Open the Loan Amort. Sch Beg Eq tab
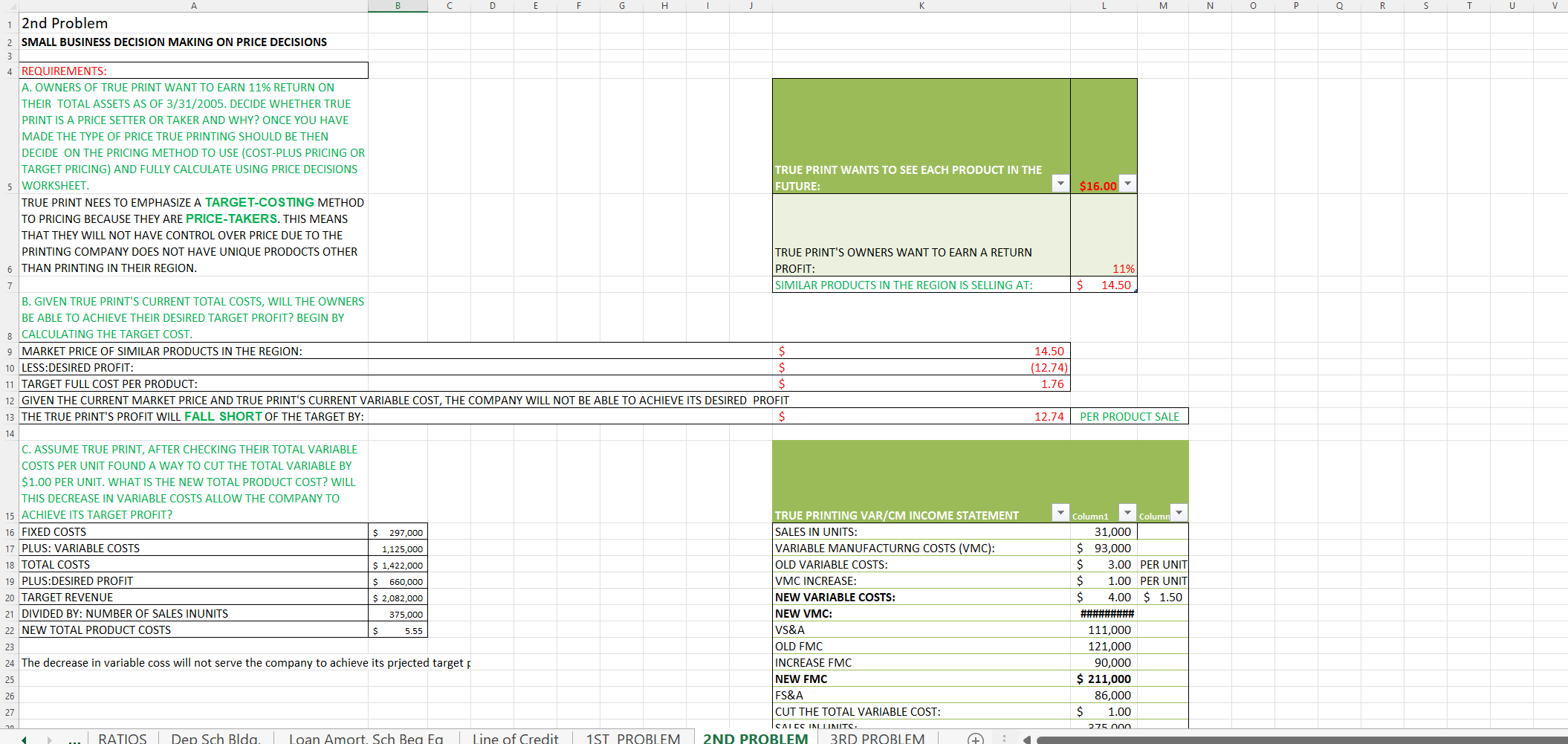Image resolution: width=1568 pixels, height=744 pixels. (x=366, y=738)
